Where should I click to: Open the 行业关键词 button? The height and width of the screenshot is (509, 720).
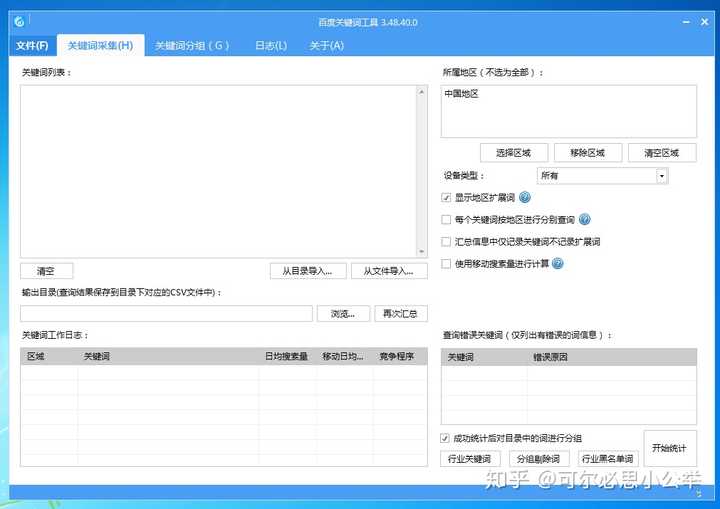(469, 459)
